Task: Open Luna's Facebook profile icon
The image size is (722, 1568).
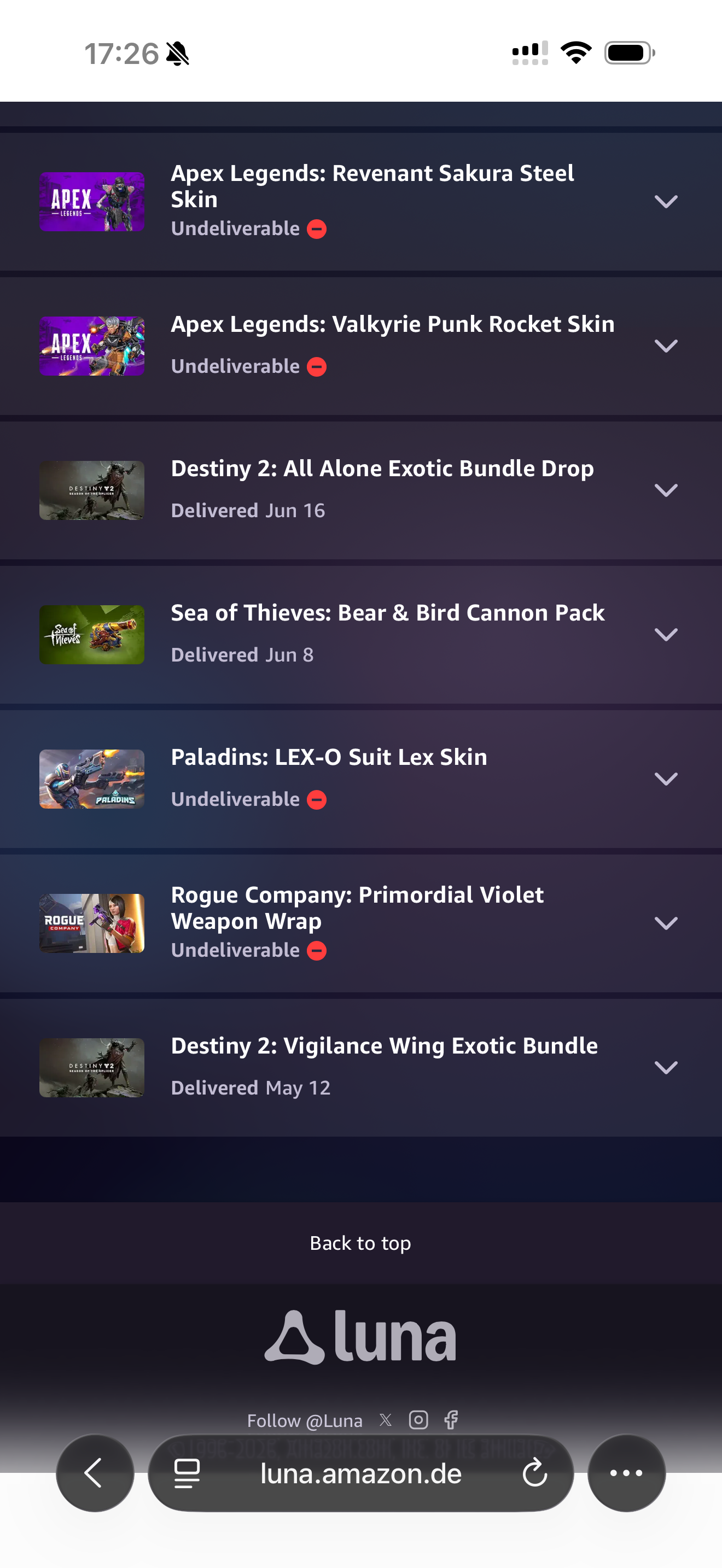Action: (x=451, y=1420)
